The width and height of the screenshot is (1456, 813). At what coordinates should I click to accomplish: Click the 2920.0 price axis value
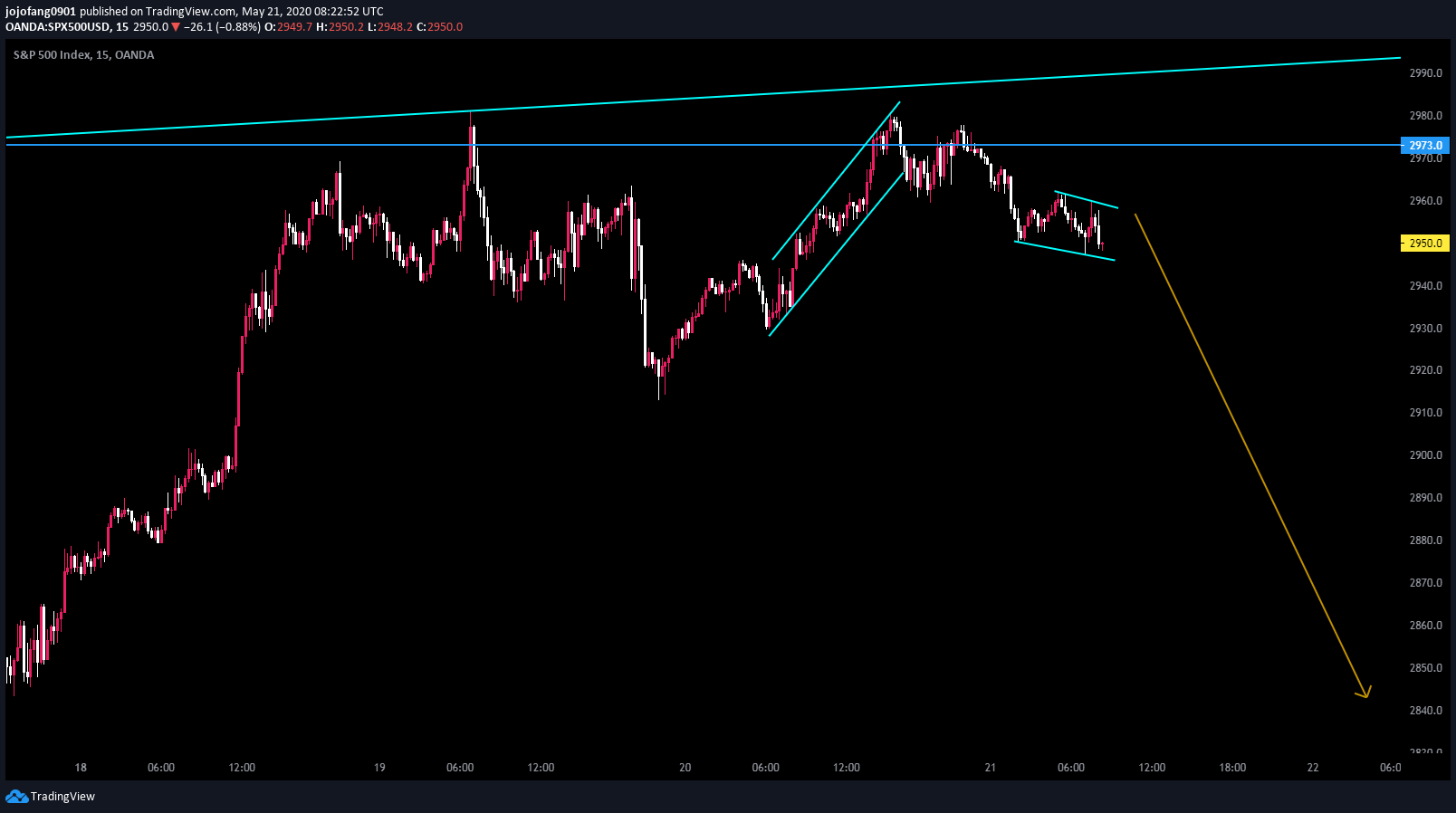pyautogui.click(x=1426, y=370)
